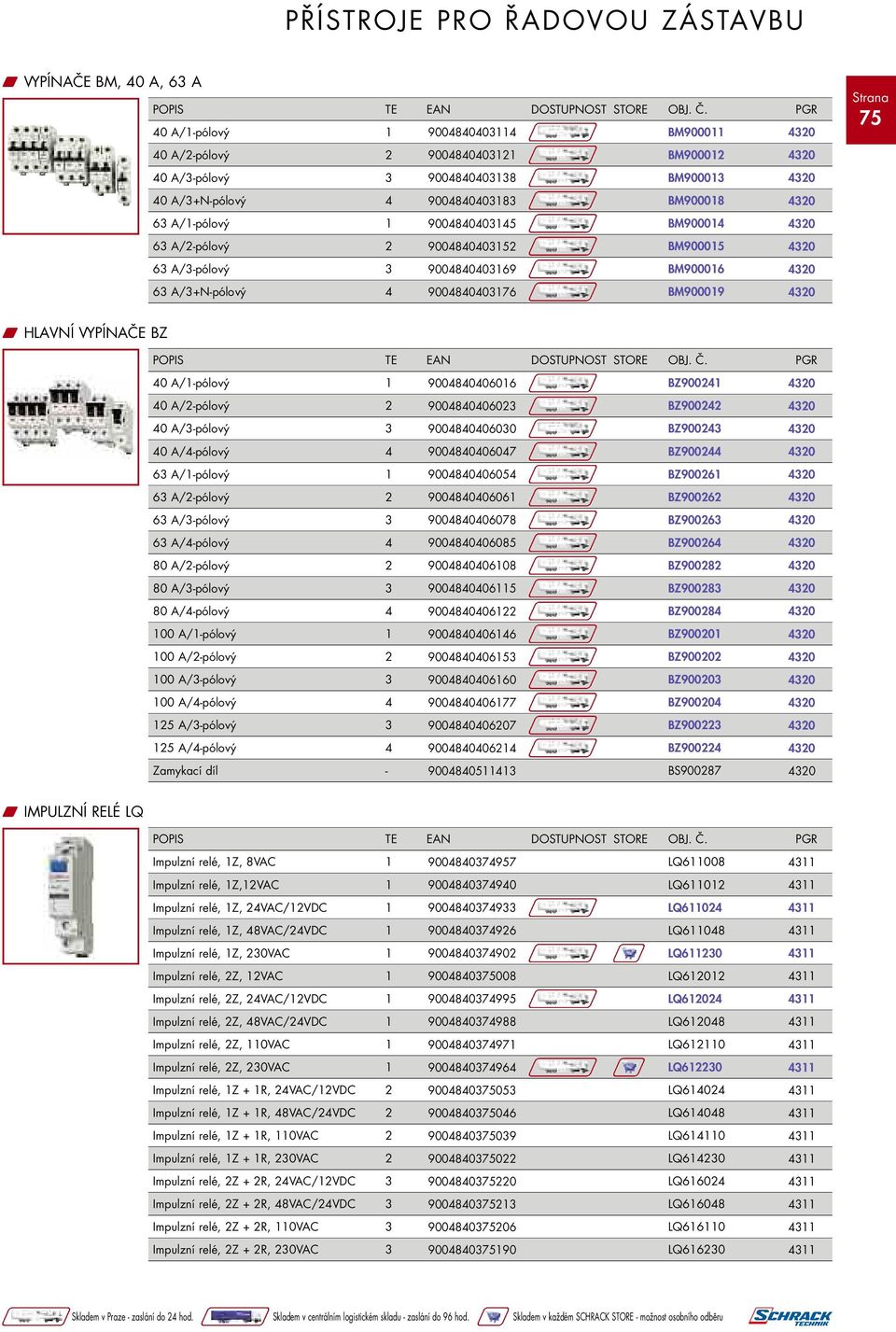The image size is (896, 1332).
Task: Click 'Impulzní relé, 1Z + 1R, 230VAC' entry
Action: 235,1158
